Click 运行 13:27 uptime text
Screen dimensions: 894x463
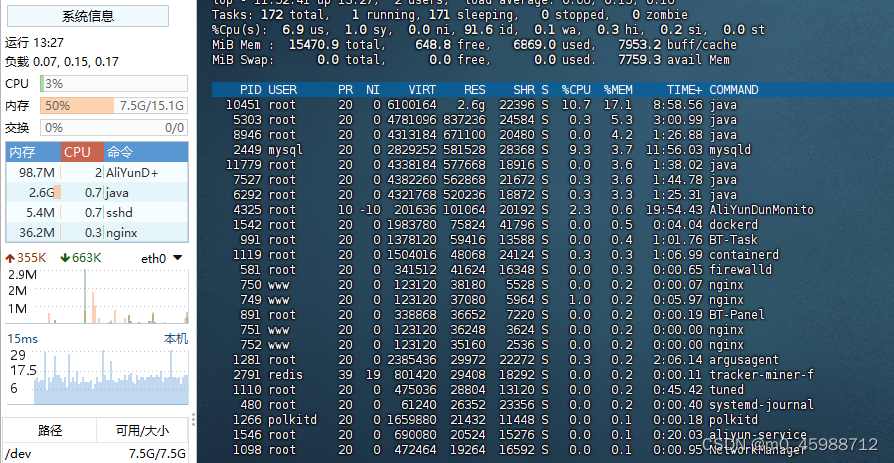pos(34,43)
